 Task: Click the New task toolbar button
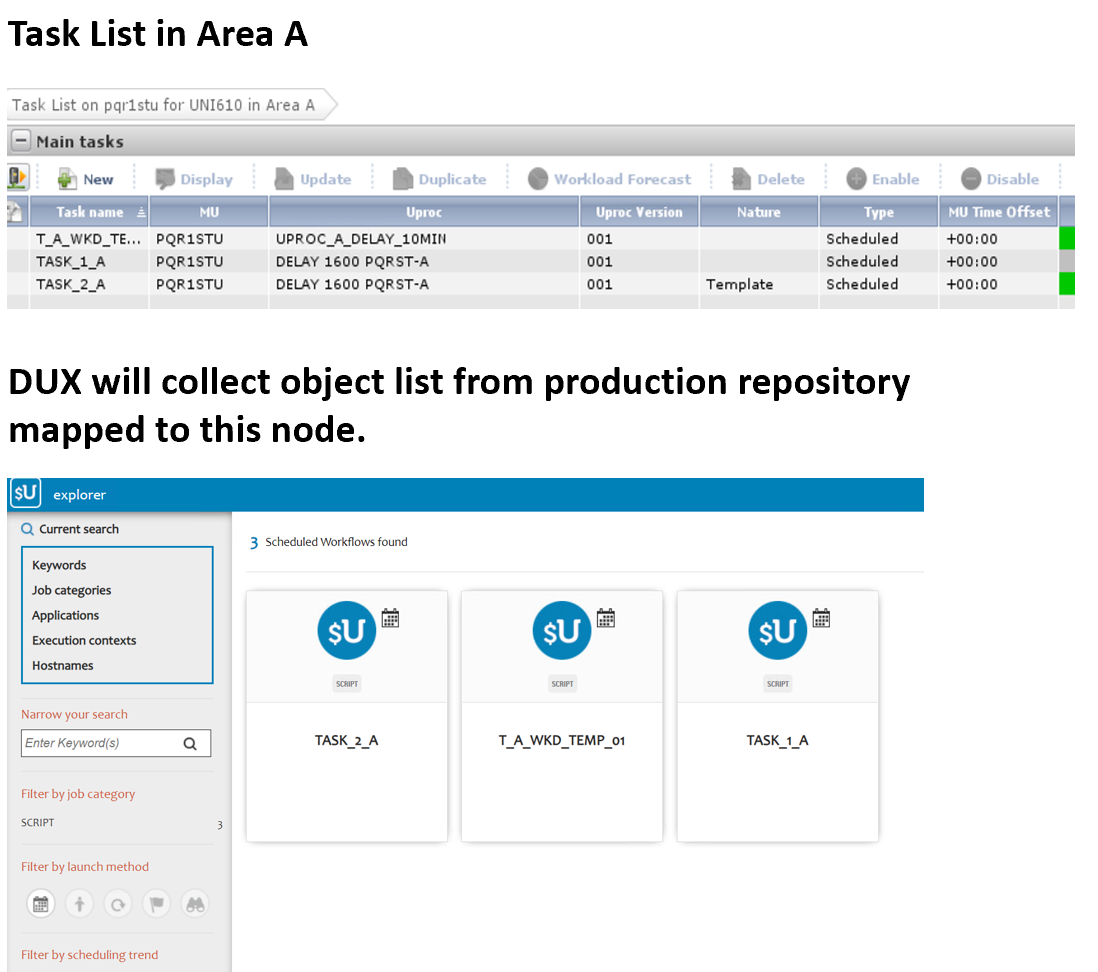pos(86,179)
